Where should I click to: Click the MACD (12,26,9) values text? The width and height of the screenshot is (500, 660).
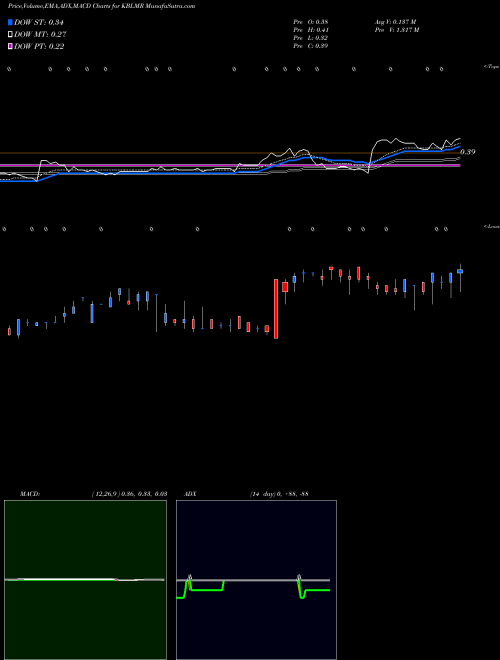[129, 494]
